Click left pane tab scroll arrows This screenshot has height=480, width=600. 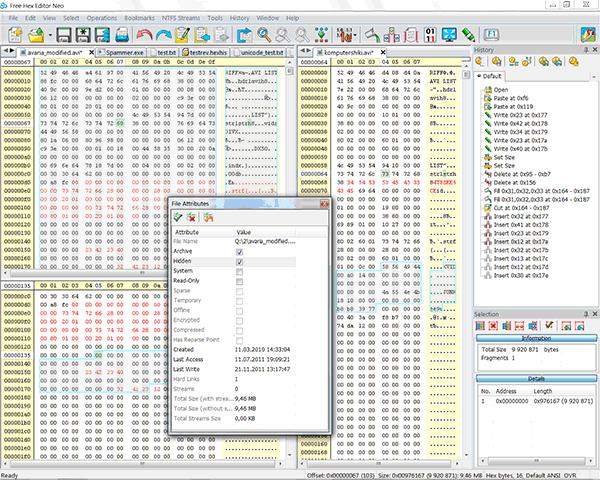9,51
